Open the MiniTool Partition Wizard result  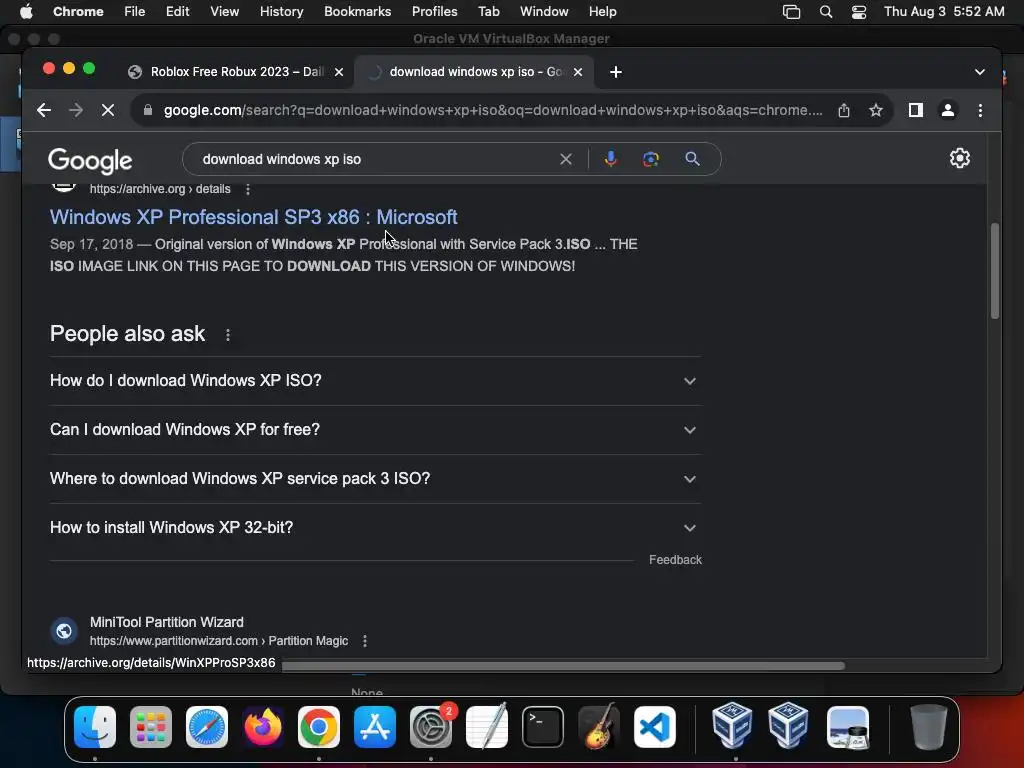[x=167, y=622]
